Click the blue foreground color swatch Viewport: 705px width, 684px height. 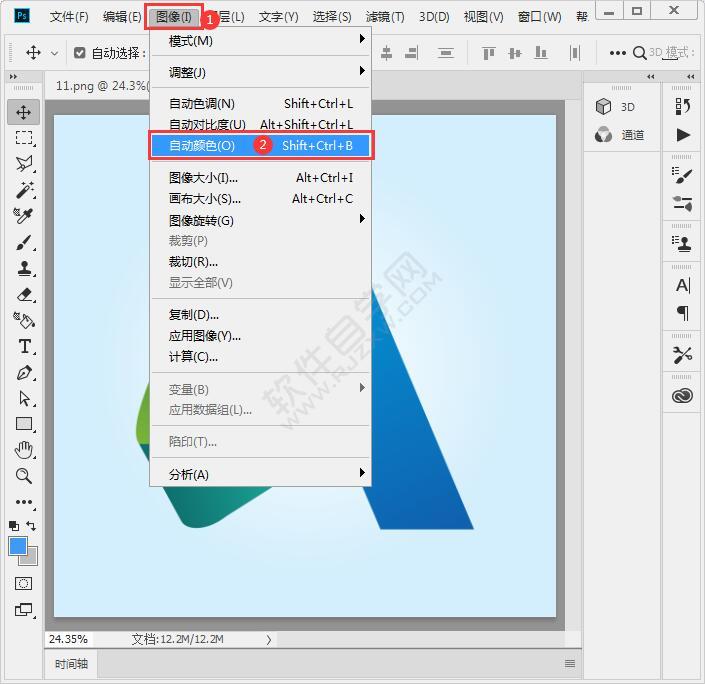[x=18, y=546]
